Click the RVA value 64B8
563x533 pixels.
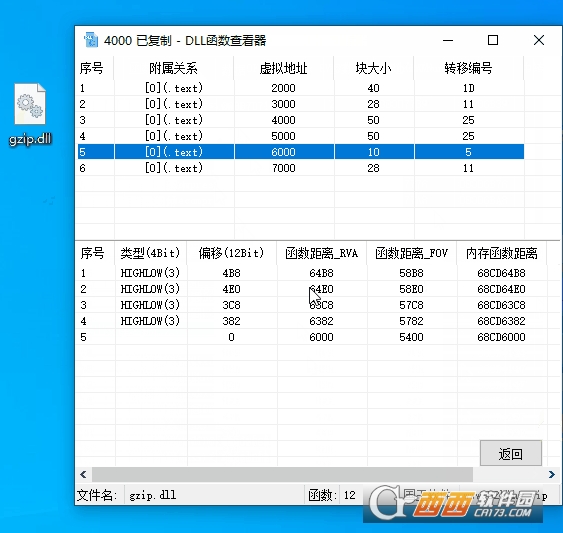[321, 273]
